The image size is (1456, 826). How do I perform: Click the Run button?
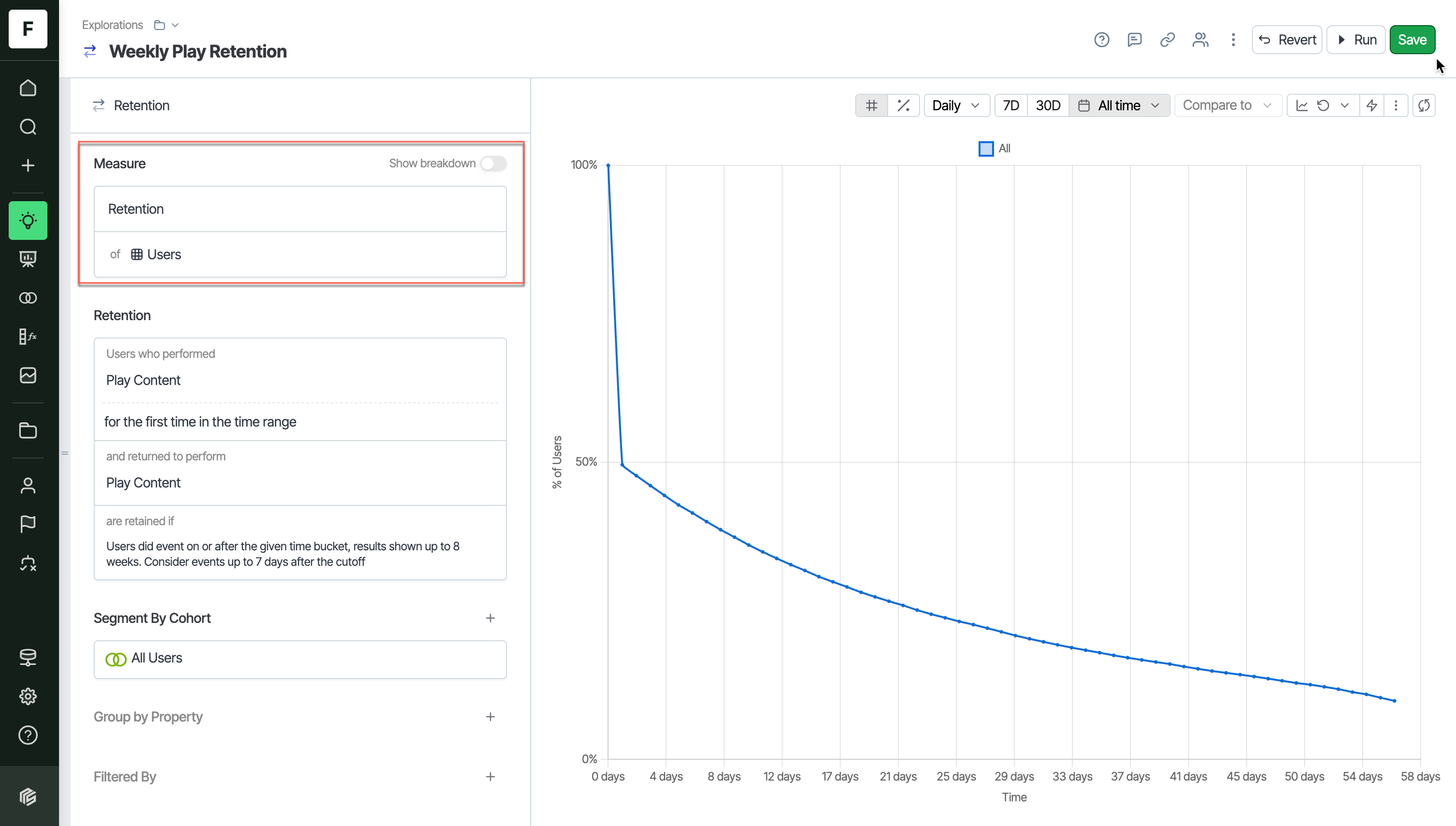pyautogui.click(x=1356, y=40)
